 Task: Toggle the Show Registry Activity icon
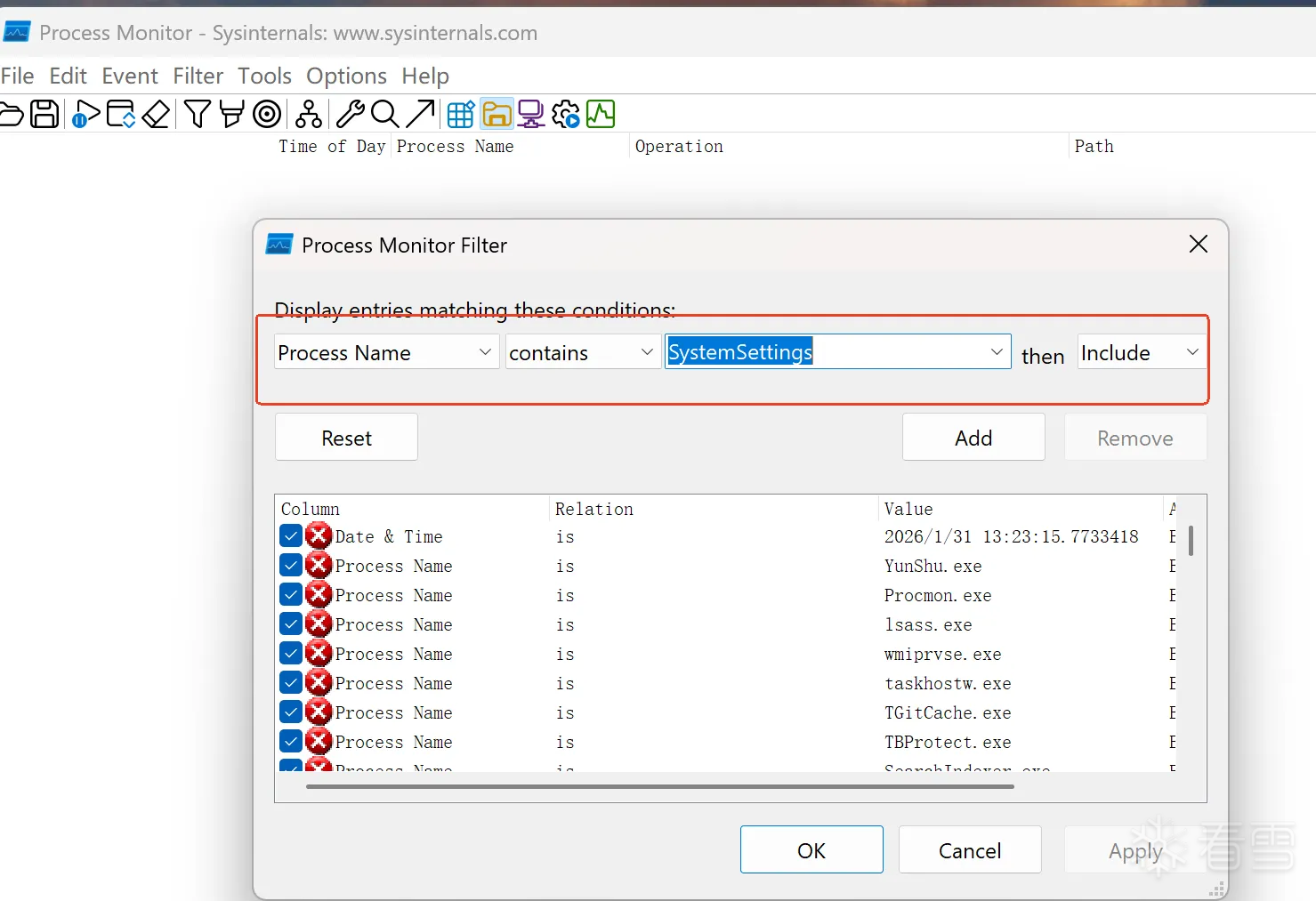click(461, 114)
